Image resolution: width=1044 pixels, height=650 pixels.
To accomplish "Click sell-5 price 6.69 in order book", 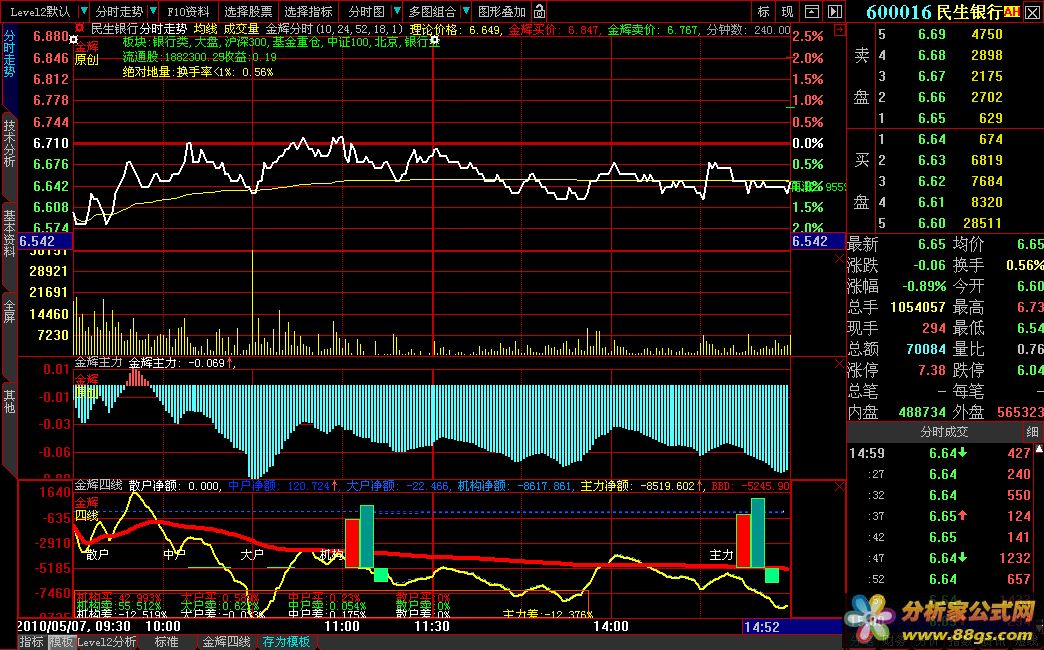I will pyautogui.click(x=931, y=35).
